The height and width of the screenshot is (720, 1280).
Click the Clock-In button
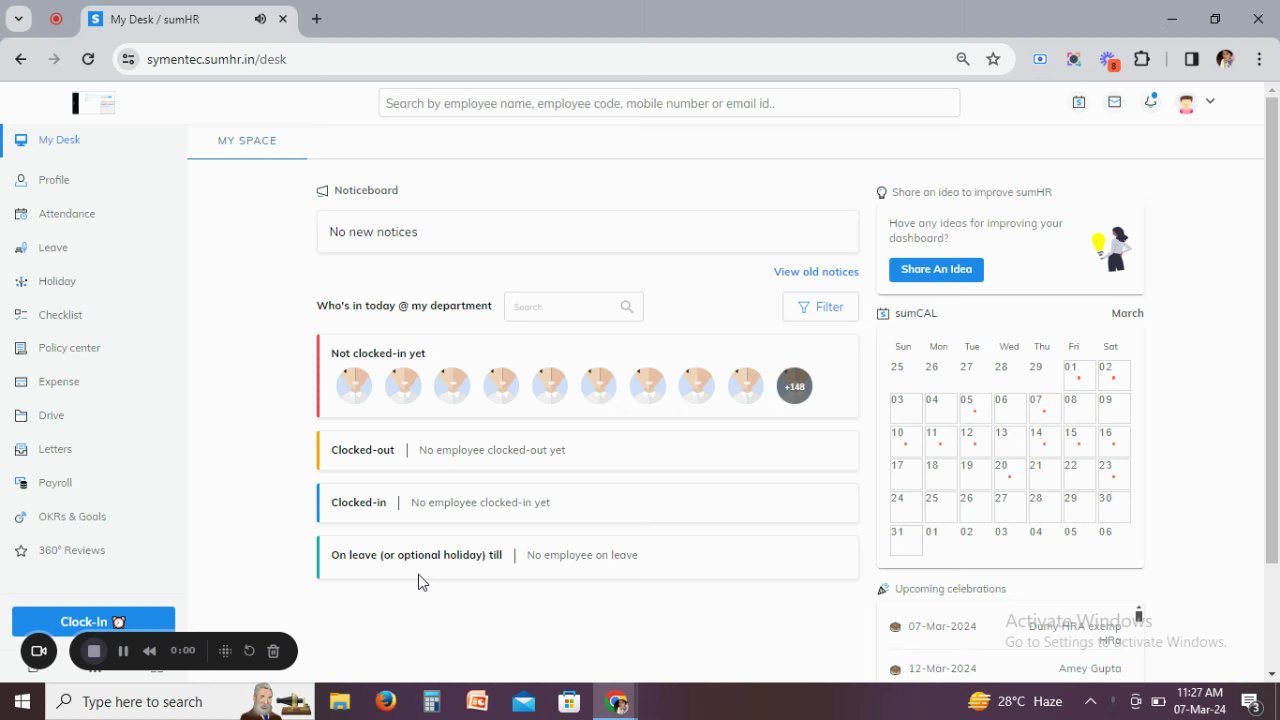(x=93, y=622)
